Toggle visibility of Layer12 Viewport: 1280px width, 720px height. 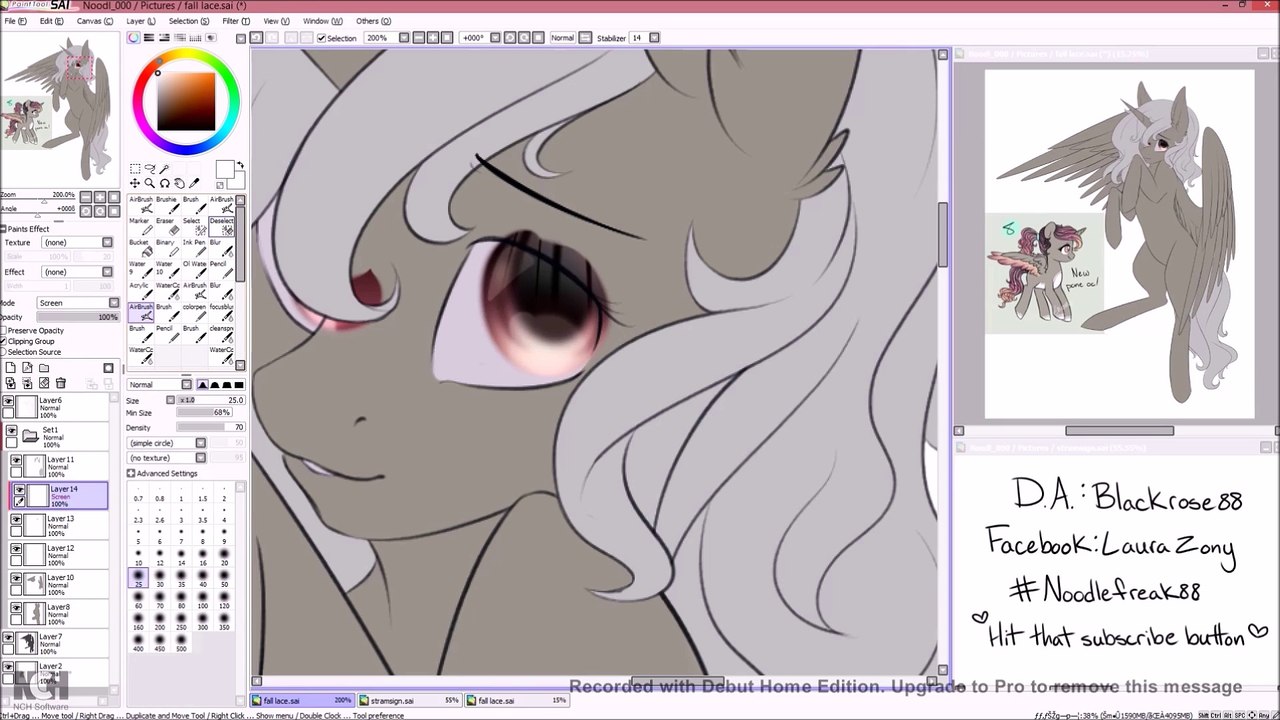17,549
